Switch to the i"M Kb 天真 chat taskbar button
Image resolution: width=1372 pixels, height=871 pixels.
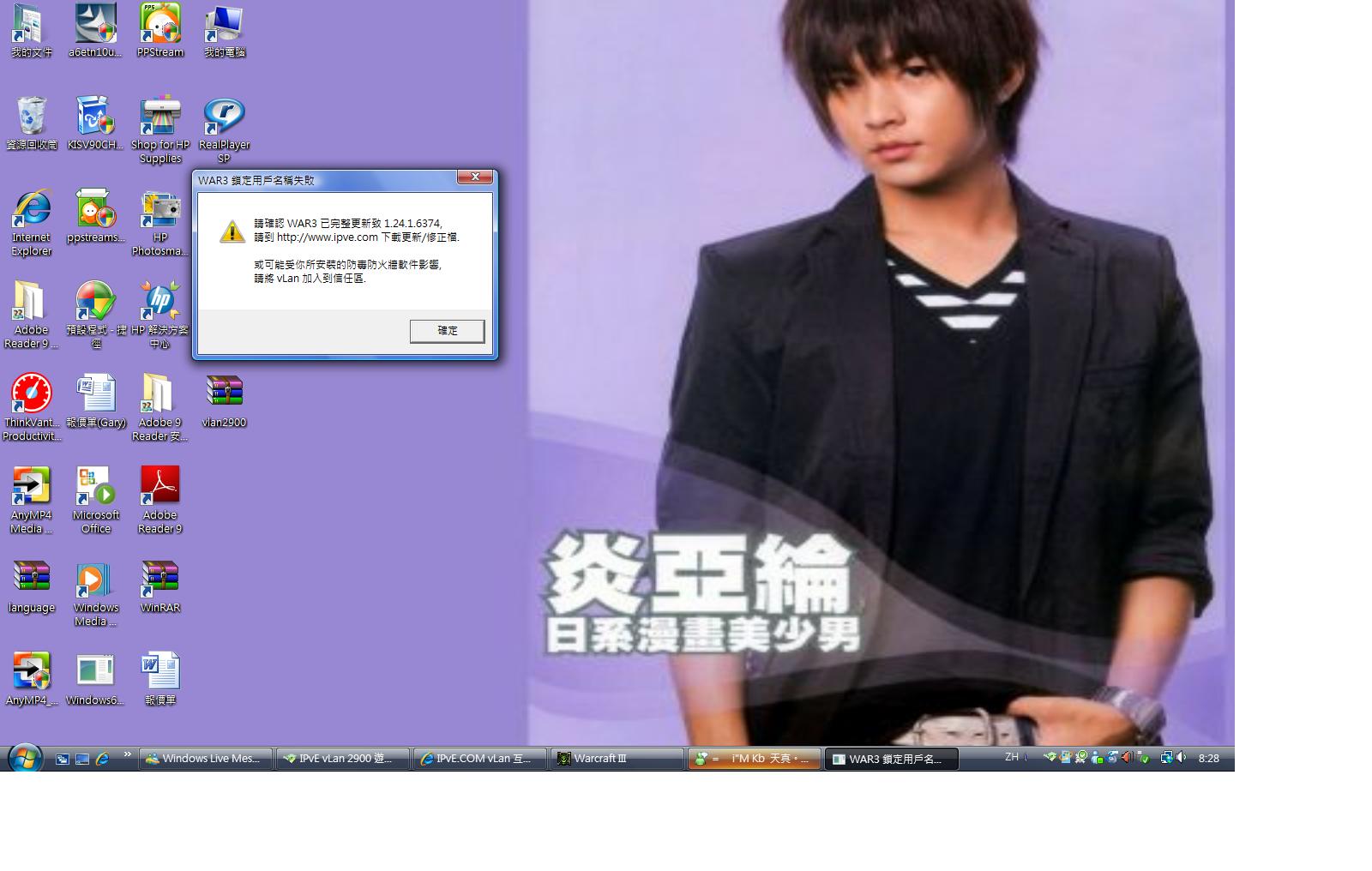tap(755, 759)
